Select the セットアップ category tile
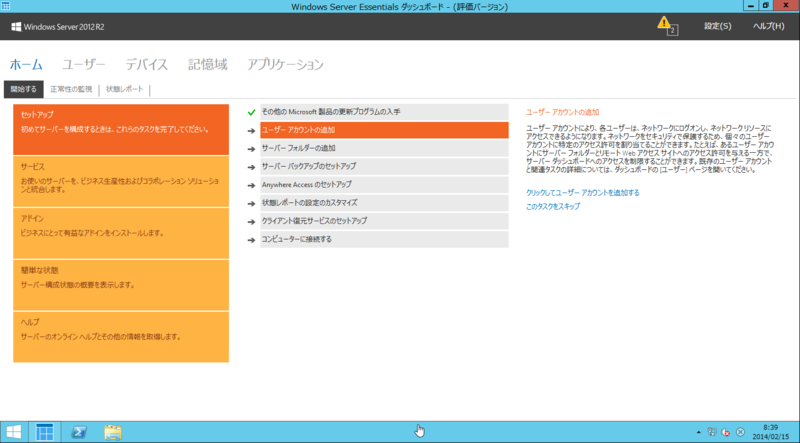 [121, 130]
